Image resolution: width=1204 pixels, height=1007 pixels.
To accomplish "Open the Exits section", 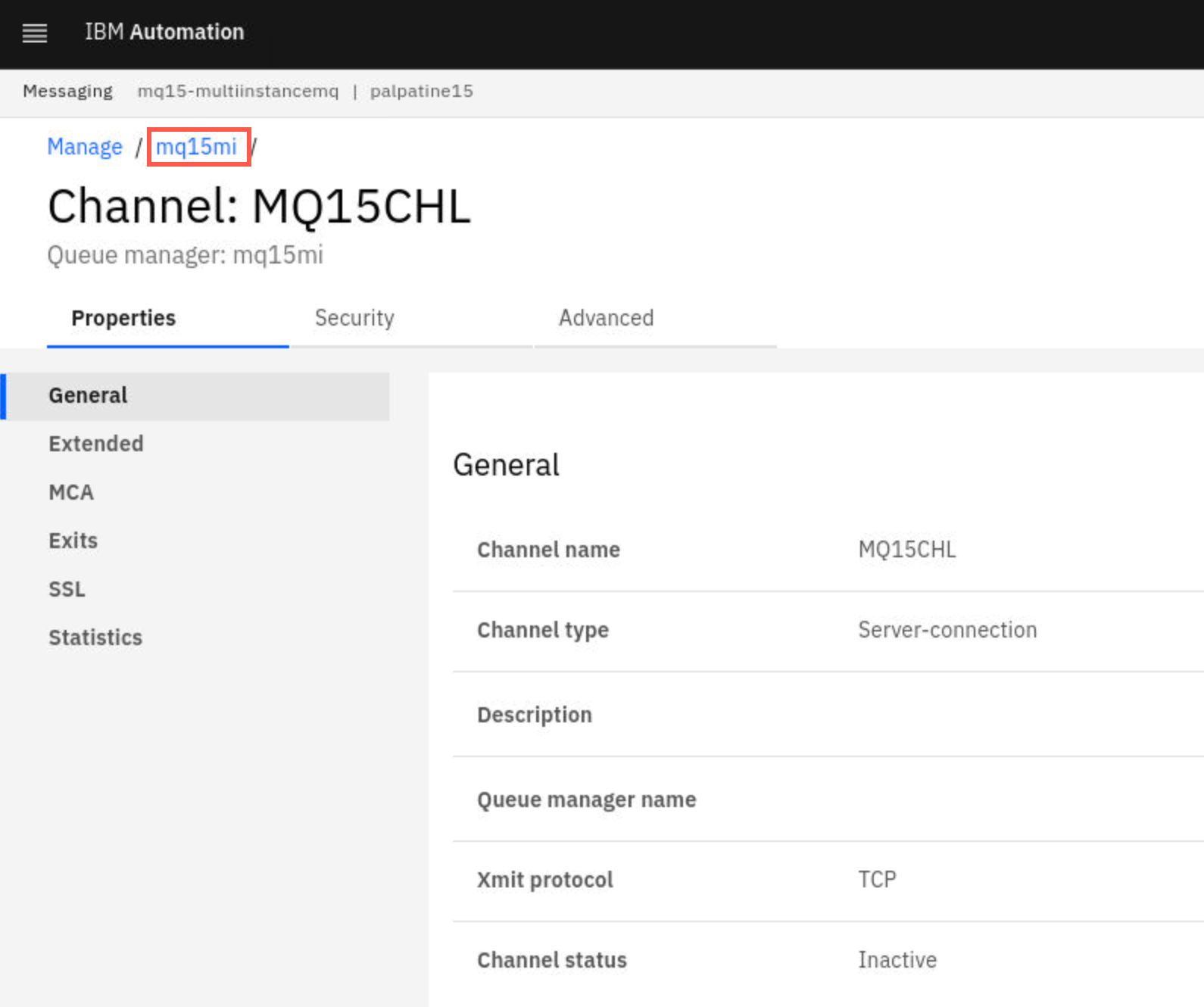I will click(x=73, y=541).
